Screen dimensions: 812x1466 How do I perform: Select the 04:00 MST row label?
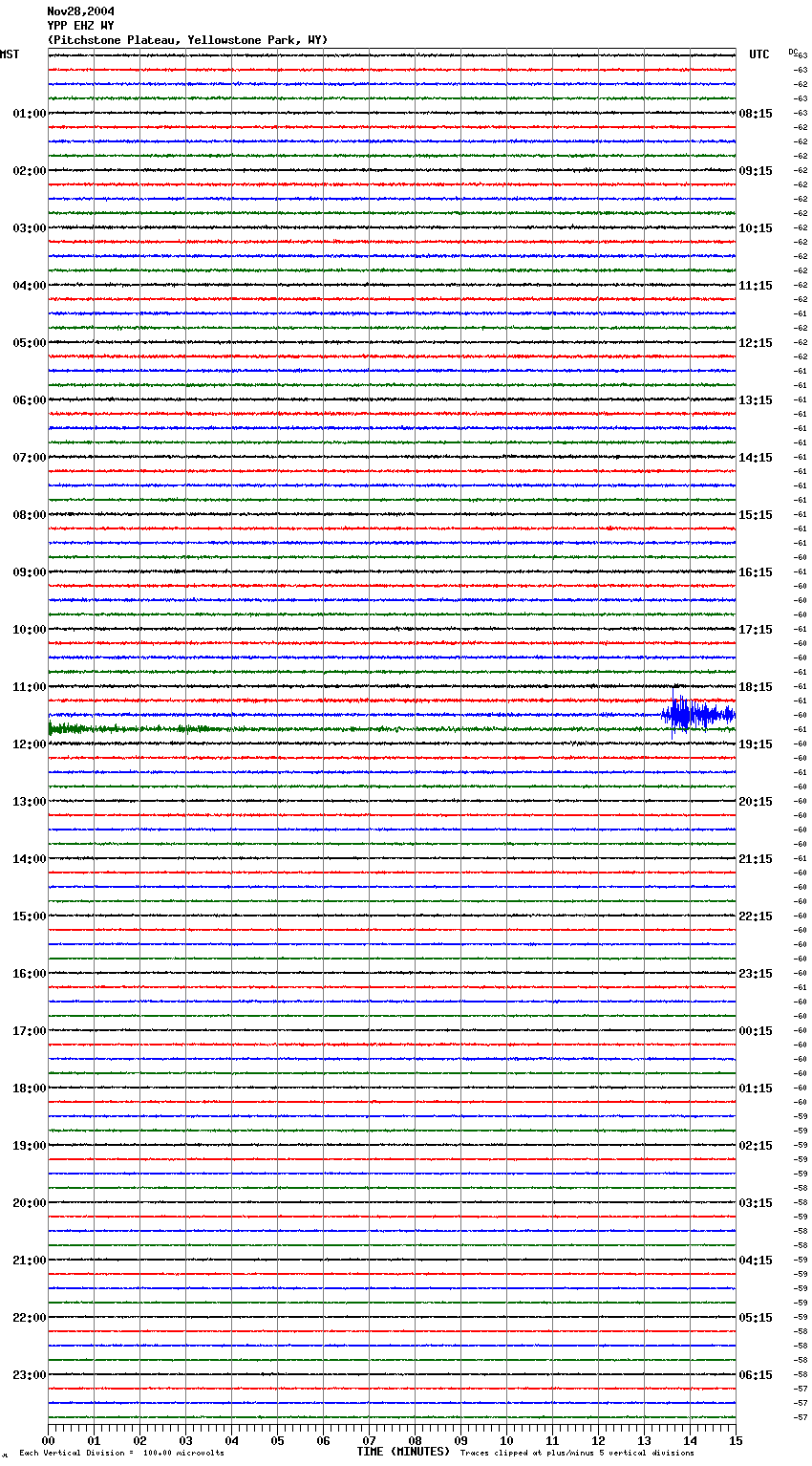point(30,286)
